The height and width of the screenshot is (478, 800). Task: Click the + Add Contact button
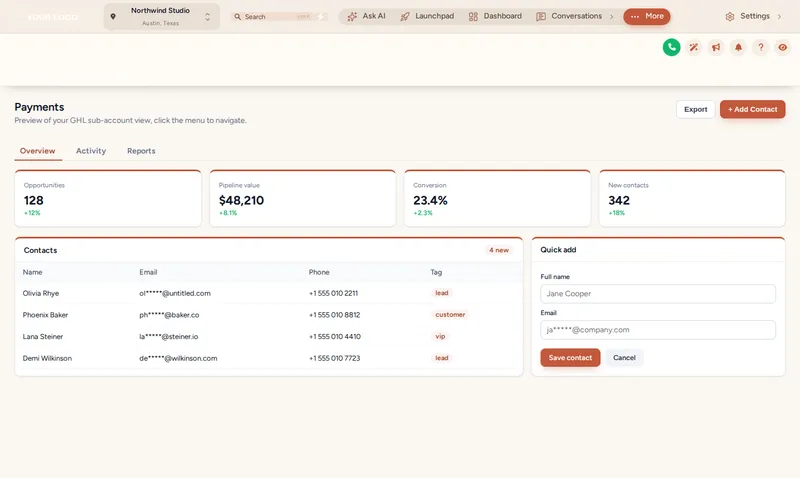tap(753, 109)
